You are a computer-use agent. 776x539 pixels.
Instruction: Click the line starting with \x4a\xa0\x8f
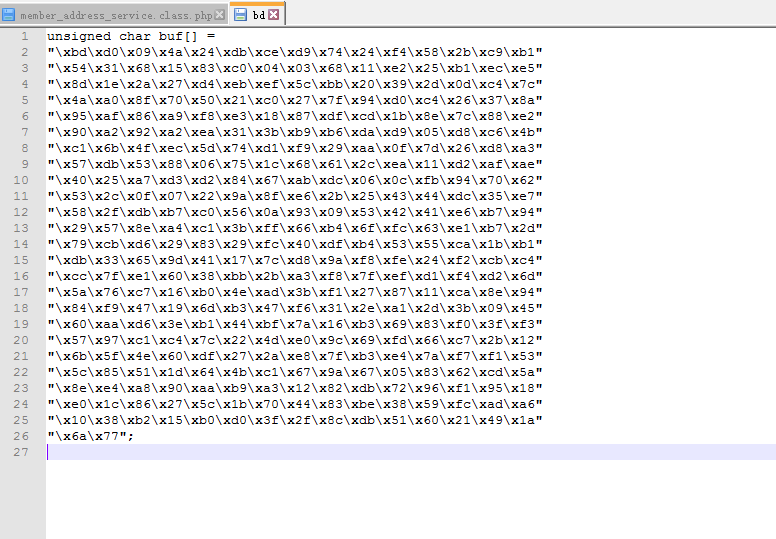295,100
